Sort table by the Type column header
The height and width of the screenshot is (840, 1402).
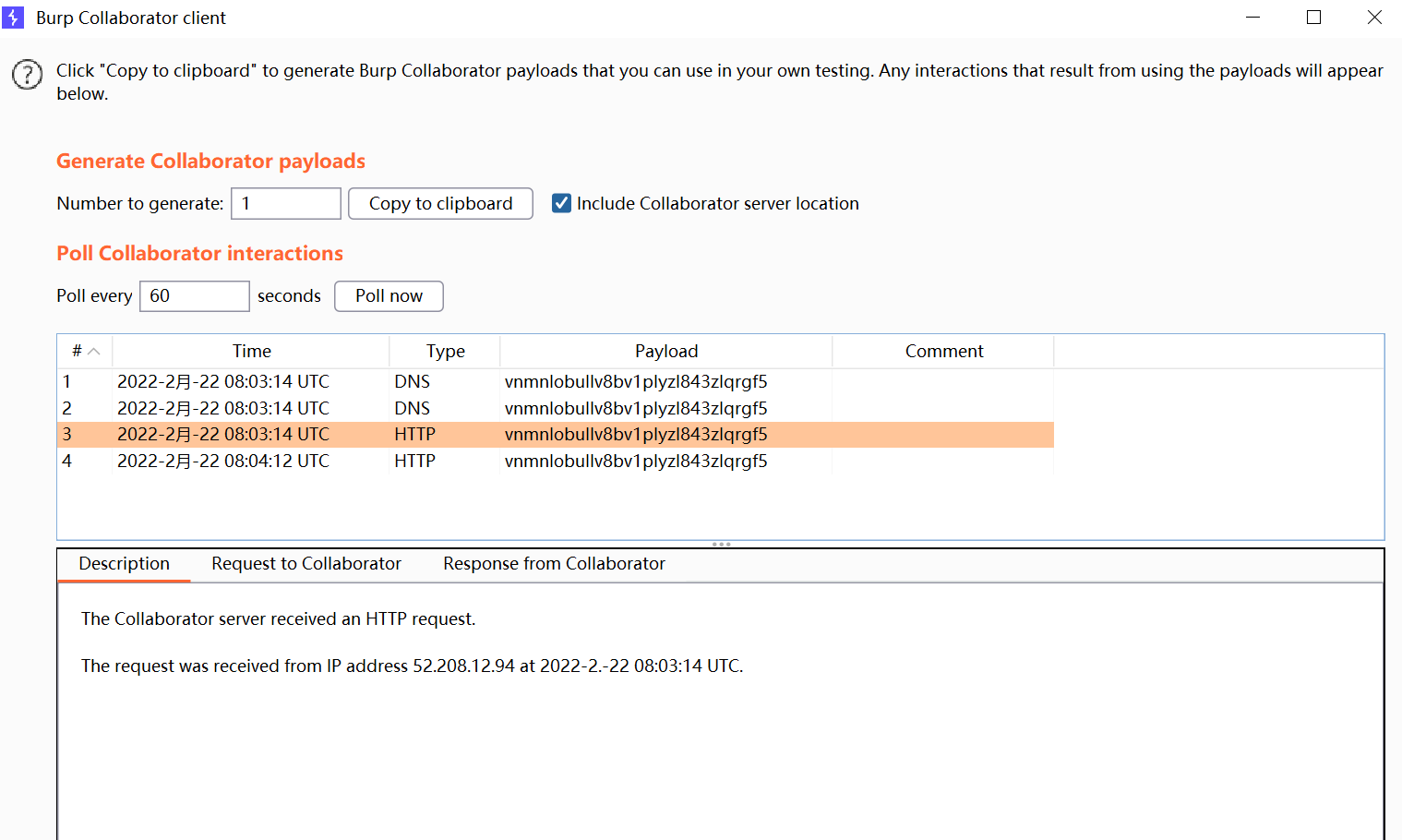(445, 351)
